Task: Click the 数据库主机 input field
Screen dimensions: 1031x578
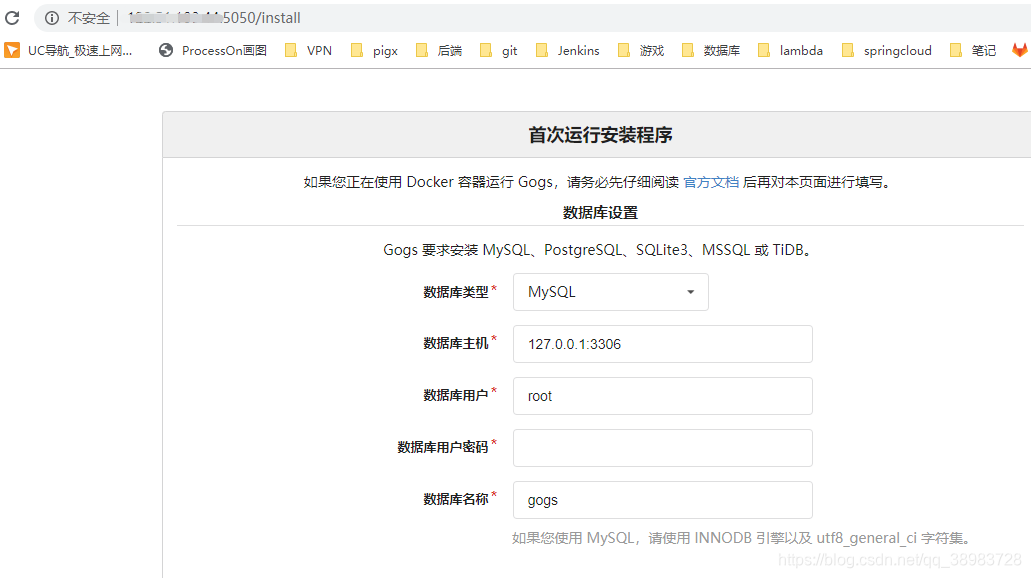Action: coord(662,344)
